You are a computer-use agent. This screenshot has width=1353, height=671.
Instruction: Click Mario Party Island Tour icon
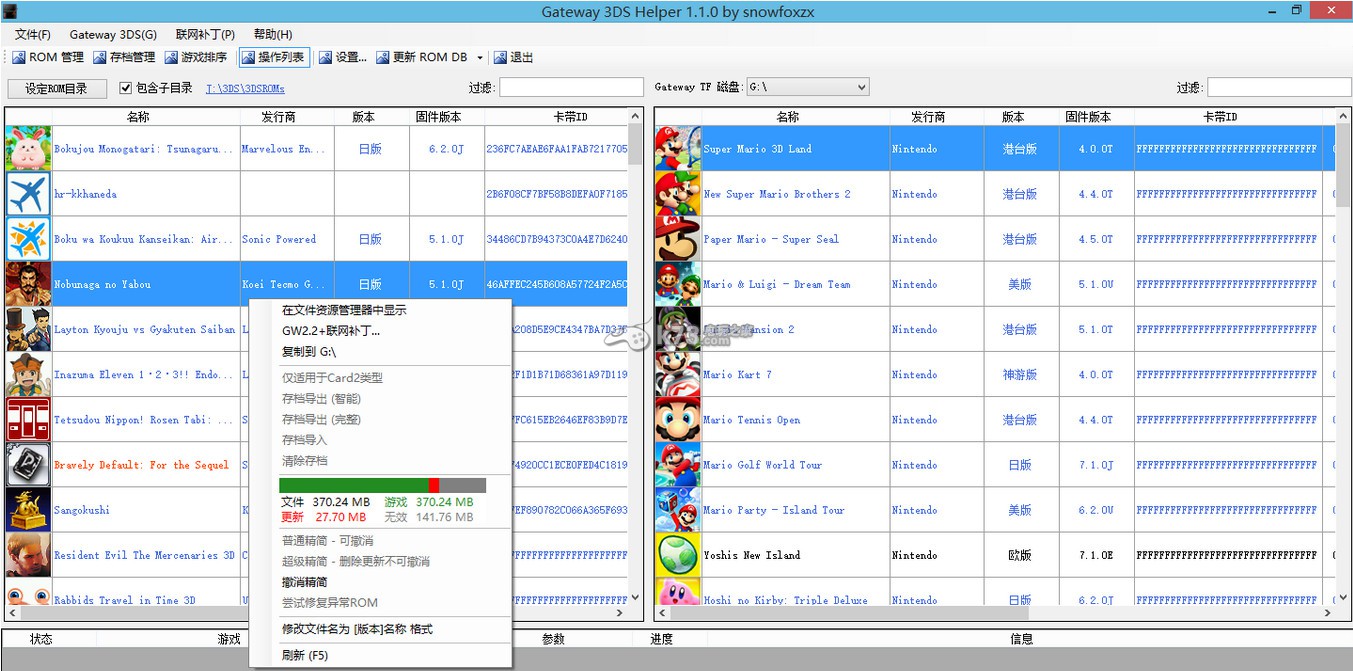pos(678,510)
